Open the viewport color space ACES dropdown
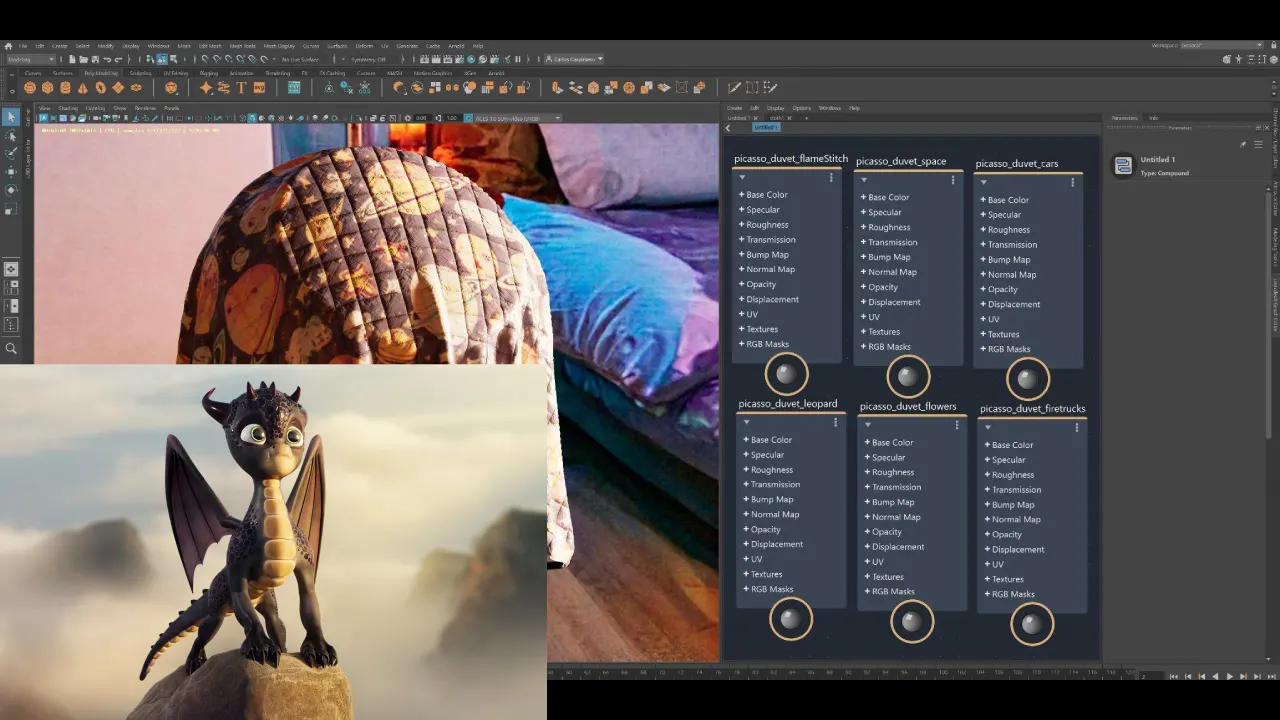Image resolution: width=1280 pixels, height=720 pixels. click(x=518, y=118)
